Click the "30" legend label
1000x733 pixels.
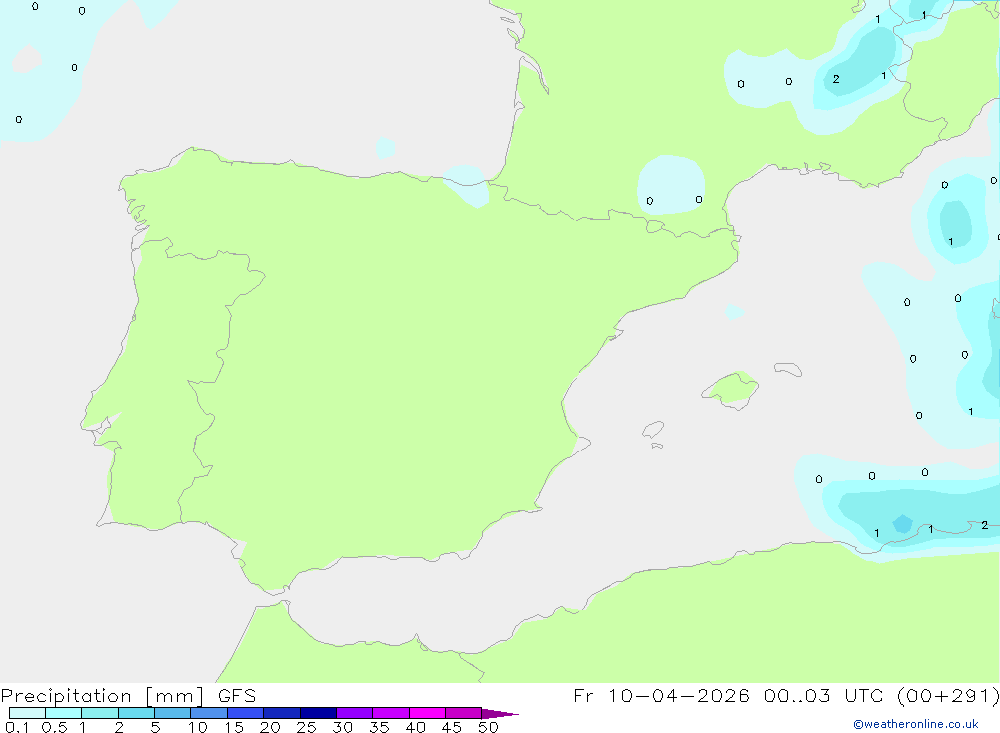pyautogui.click(x=342, y=727)
